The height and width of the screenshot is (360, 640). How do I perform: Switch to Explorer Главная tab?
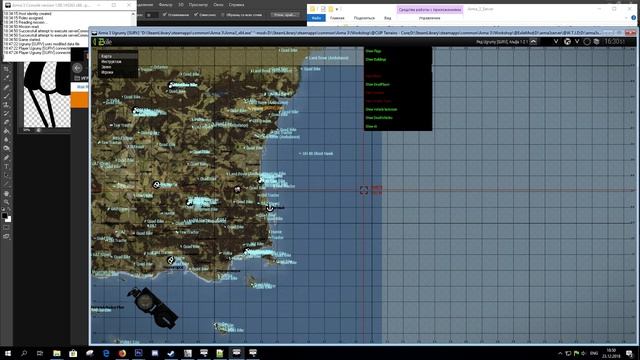pyautogui.click(x=337, y=18)
